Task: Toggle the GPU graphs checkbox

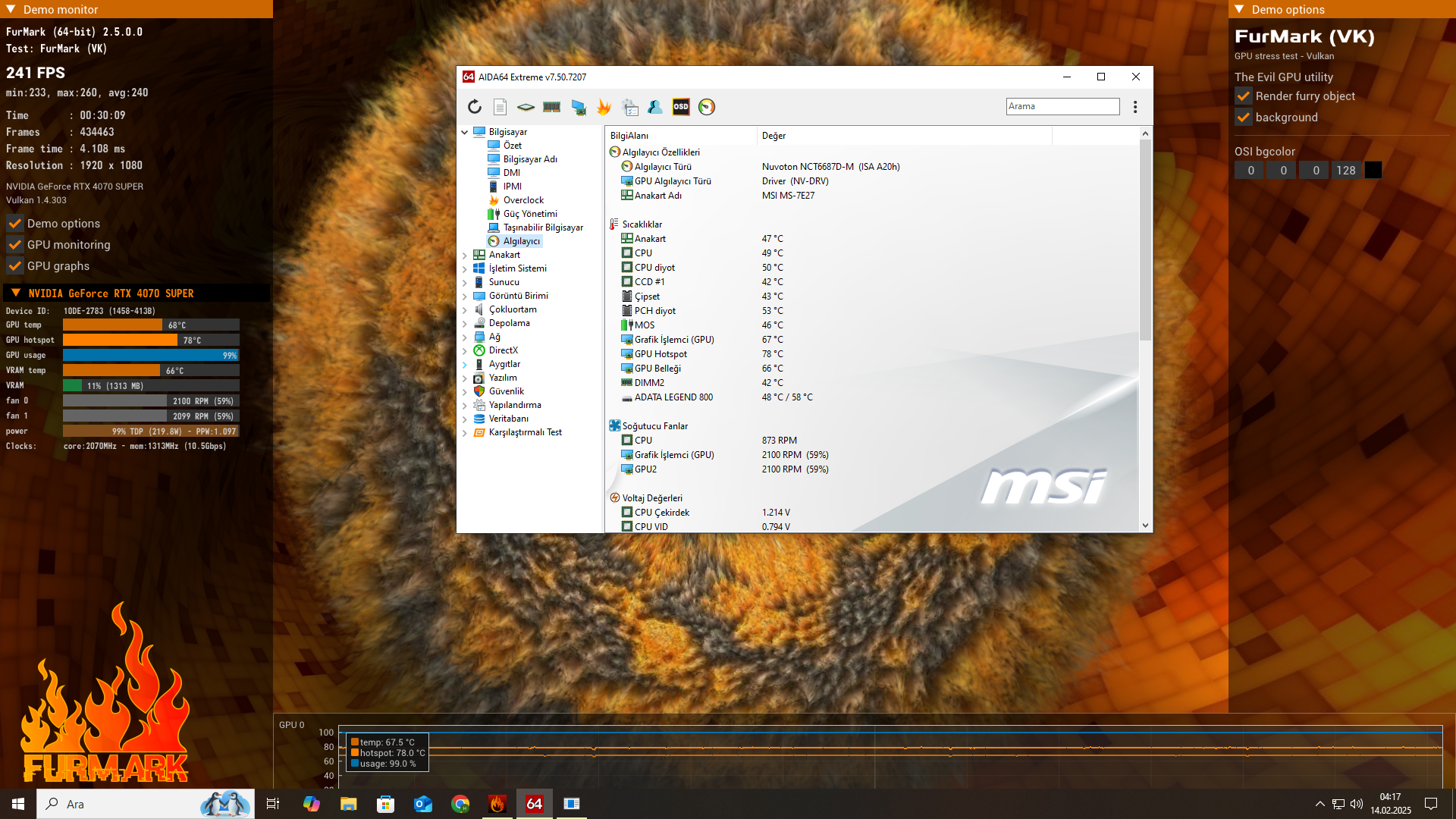Action: [15, 266]
